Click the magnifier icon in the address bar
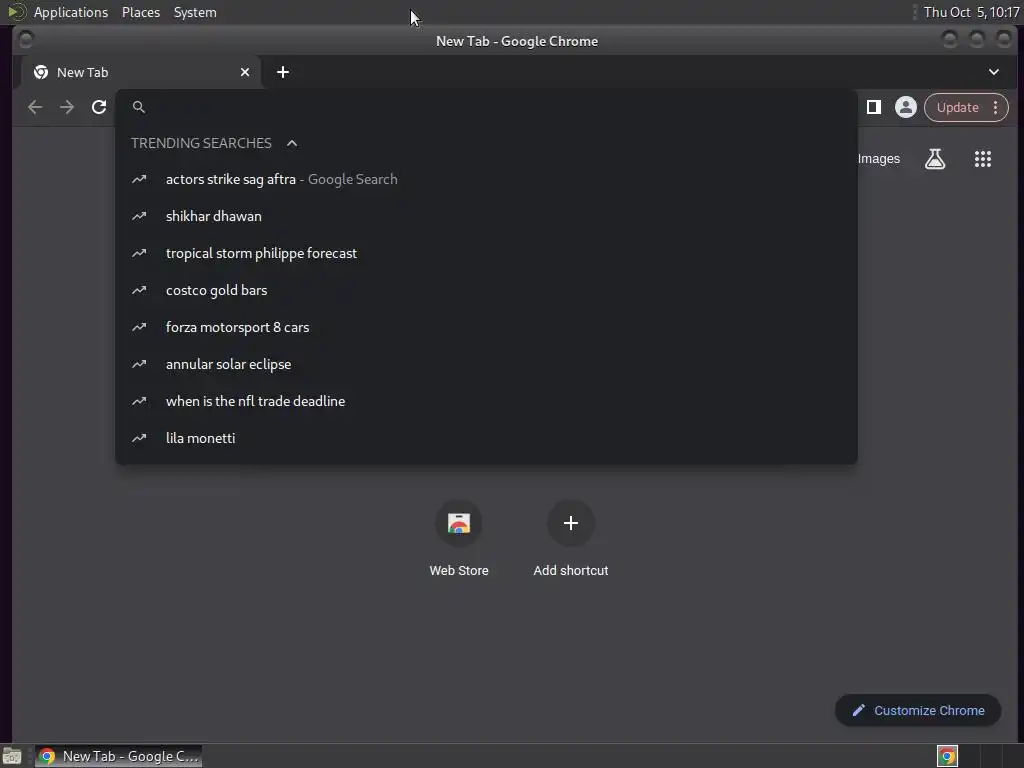Viewport: 1024px width, 768px height. pos(138,107)
